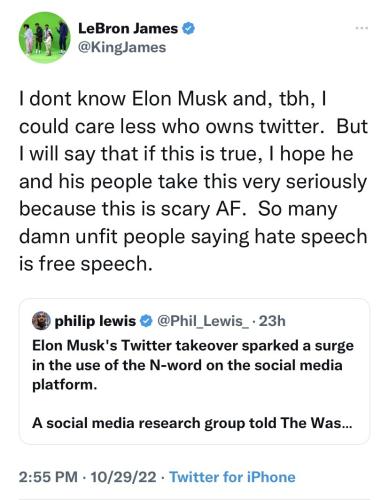Open the @Phil_Lewis_ handle

(x=202, y=321)
